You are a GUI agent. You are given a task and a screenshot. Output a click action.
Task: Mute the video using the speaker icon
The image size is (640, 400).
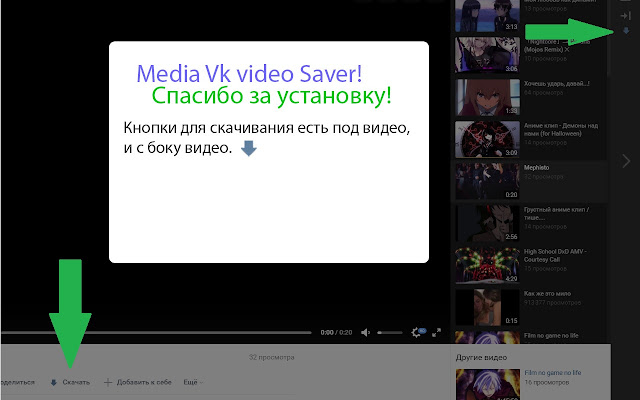pos(365,333)
